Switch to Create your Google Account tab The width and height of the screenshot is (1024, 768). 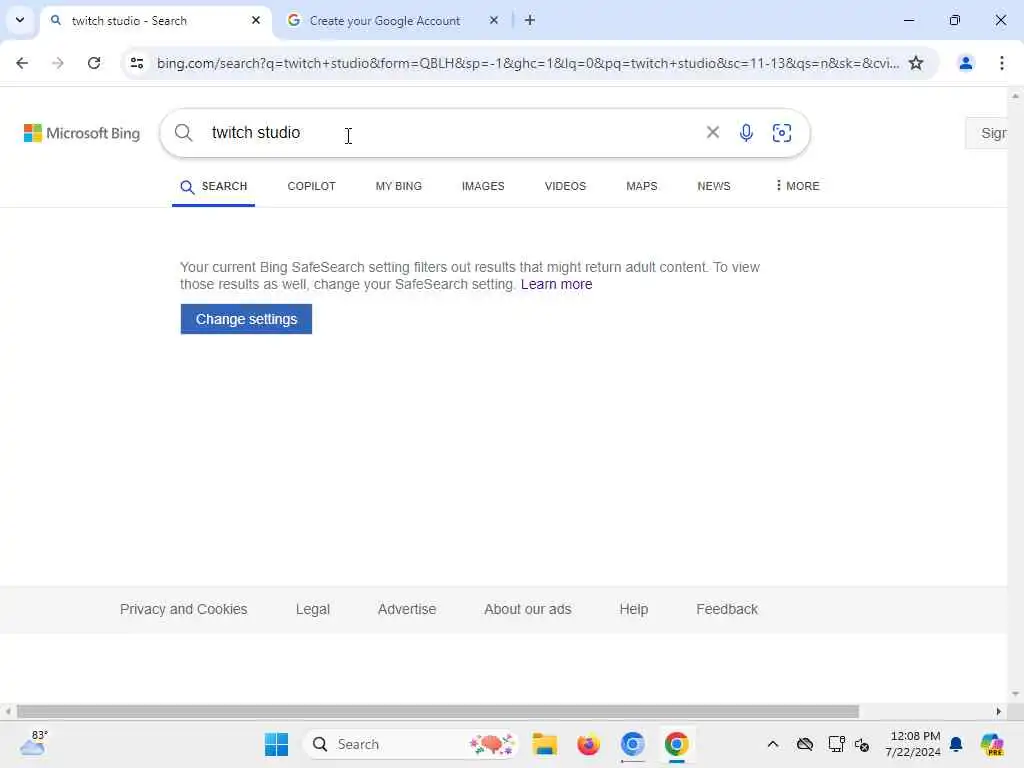click(x=385, y=20)
